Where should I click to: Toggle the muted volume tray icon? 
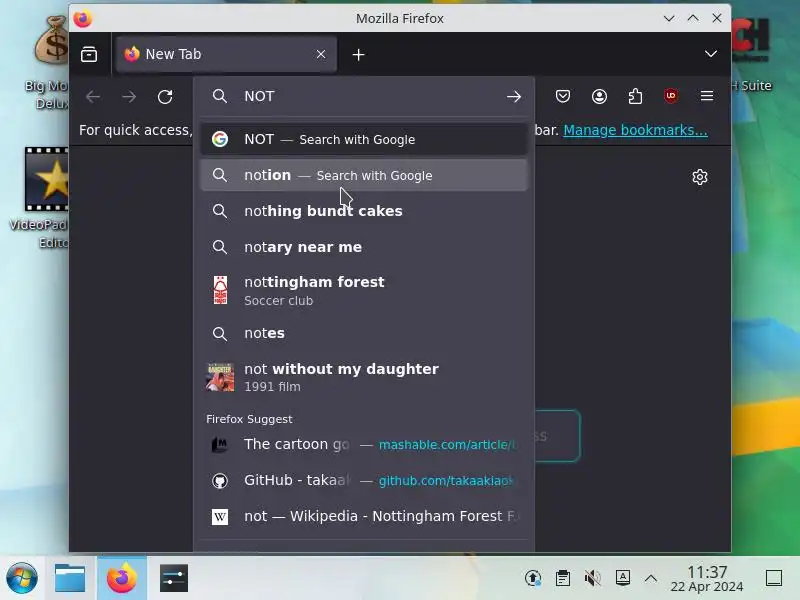592,578
